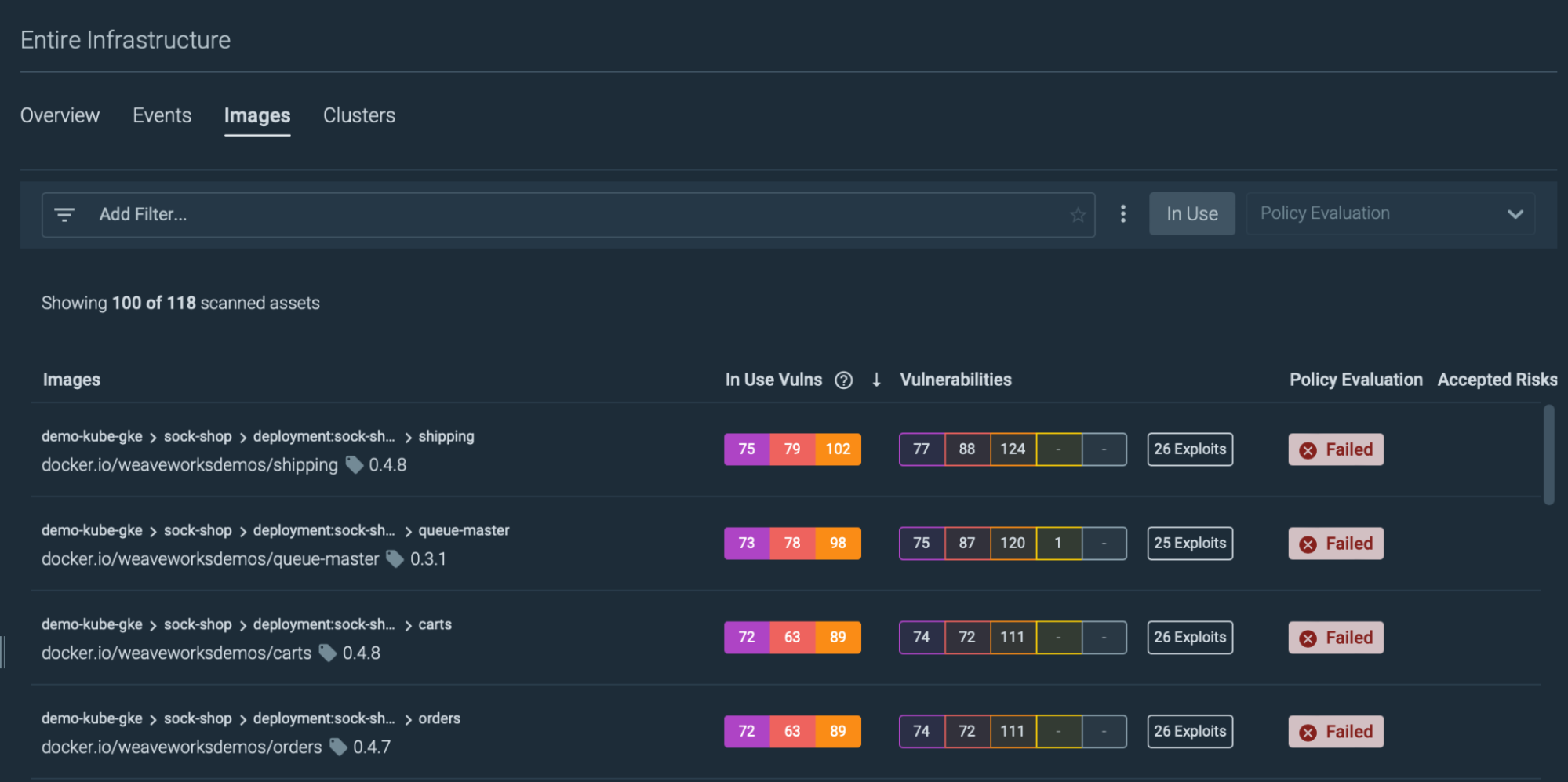
Task: Switch to the Clusters tab
Action: [x=358, y=115]
